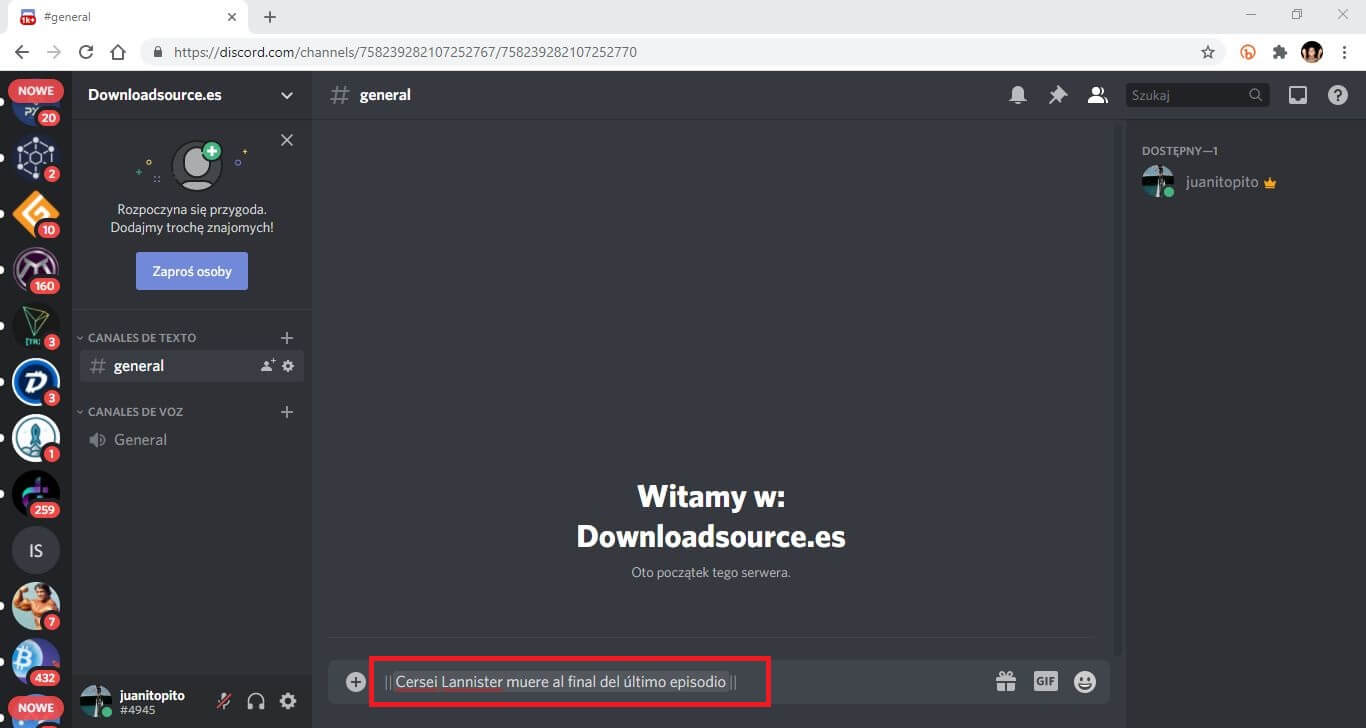Open user settings gear icon
The height and width of the screenshot is (728, 1366).
click(288, 701)
